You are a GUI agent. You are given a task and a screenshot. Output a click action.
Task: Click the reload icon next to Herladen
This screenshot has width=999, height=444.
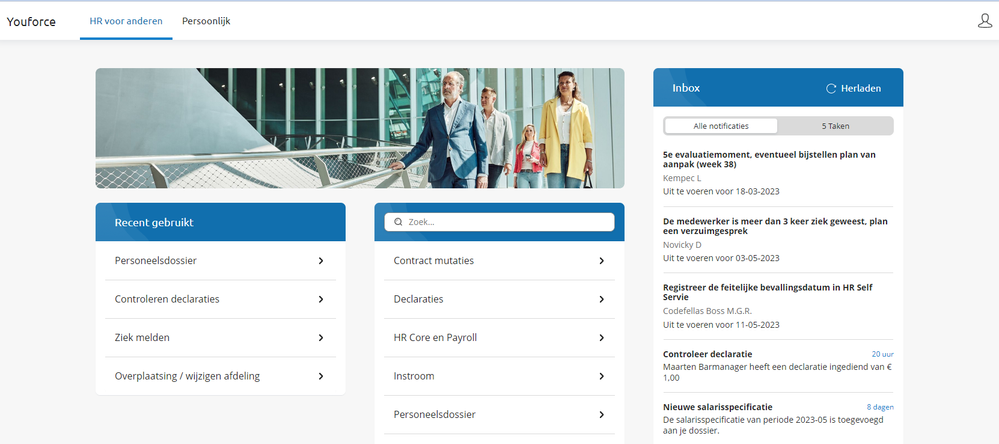[831, 89]
